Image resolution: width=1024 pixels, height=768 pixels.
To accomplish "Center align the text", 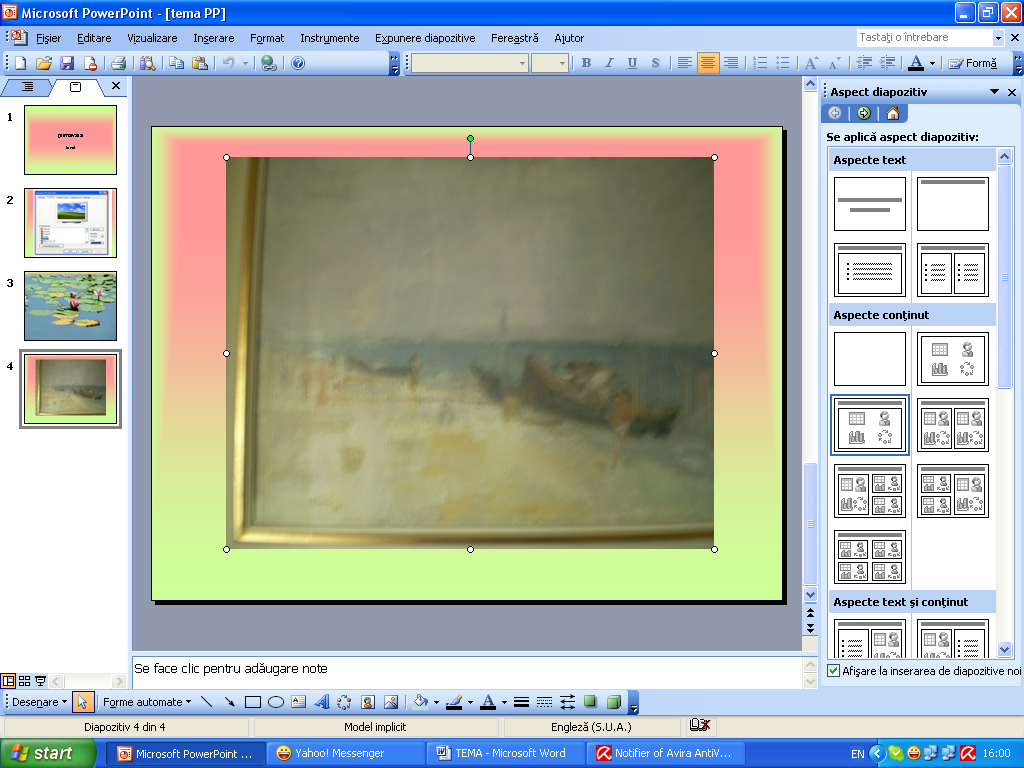I will [708, 63].
